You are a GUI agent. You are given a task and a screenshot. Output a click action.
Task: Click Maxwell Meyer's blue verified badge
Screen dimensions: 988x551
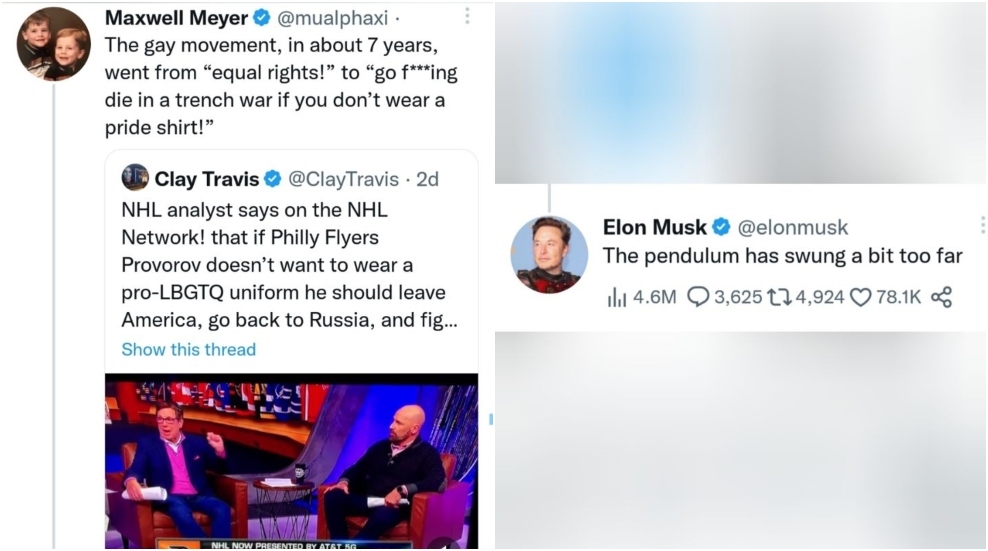pyautogui.click(x=261, y=18)
